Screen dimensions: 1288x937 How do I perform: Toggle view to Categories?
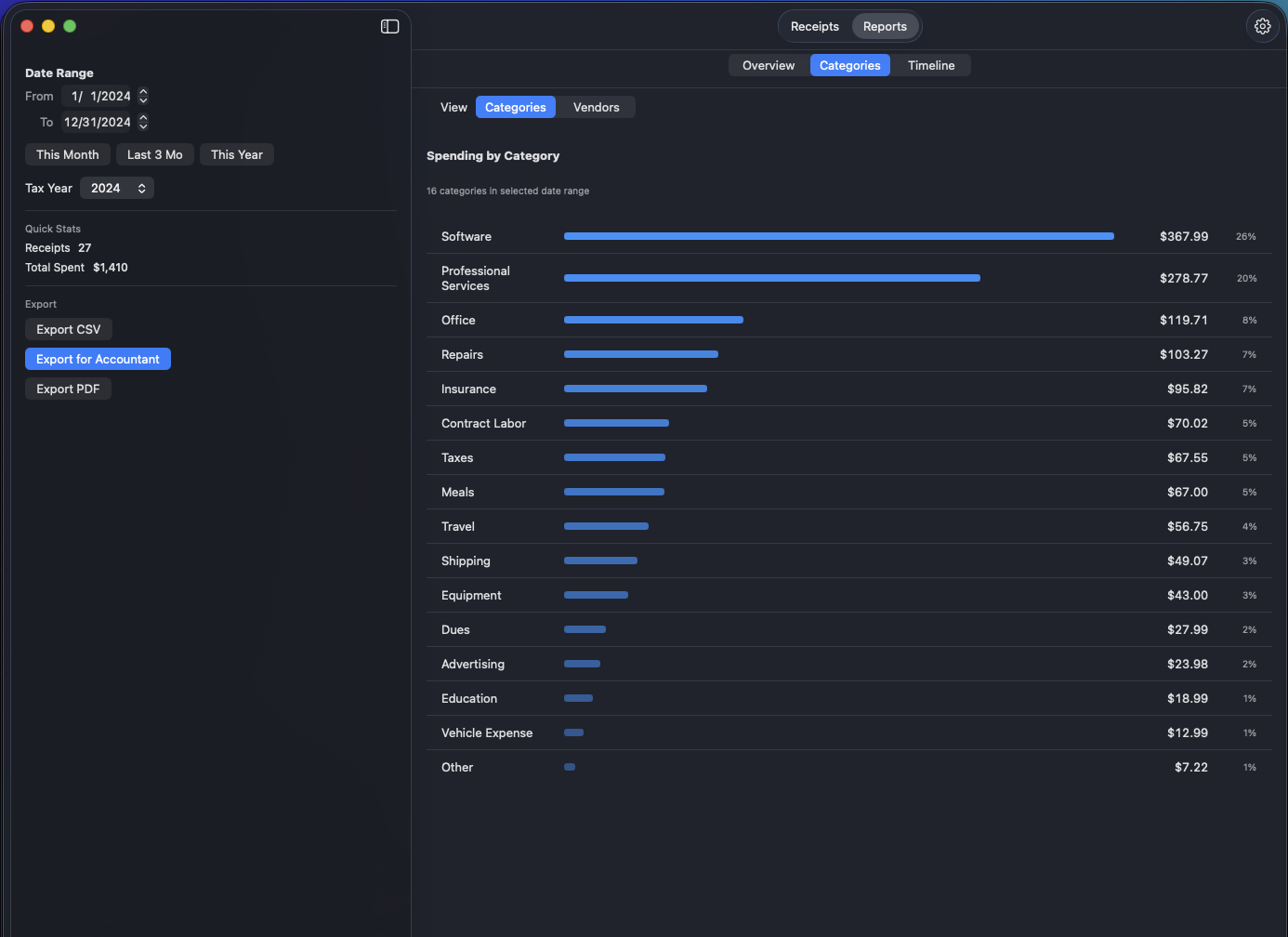pos(515,108)
